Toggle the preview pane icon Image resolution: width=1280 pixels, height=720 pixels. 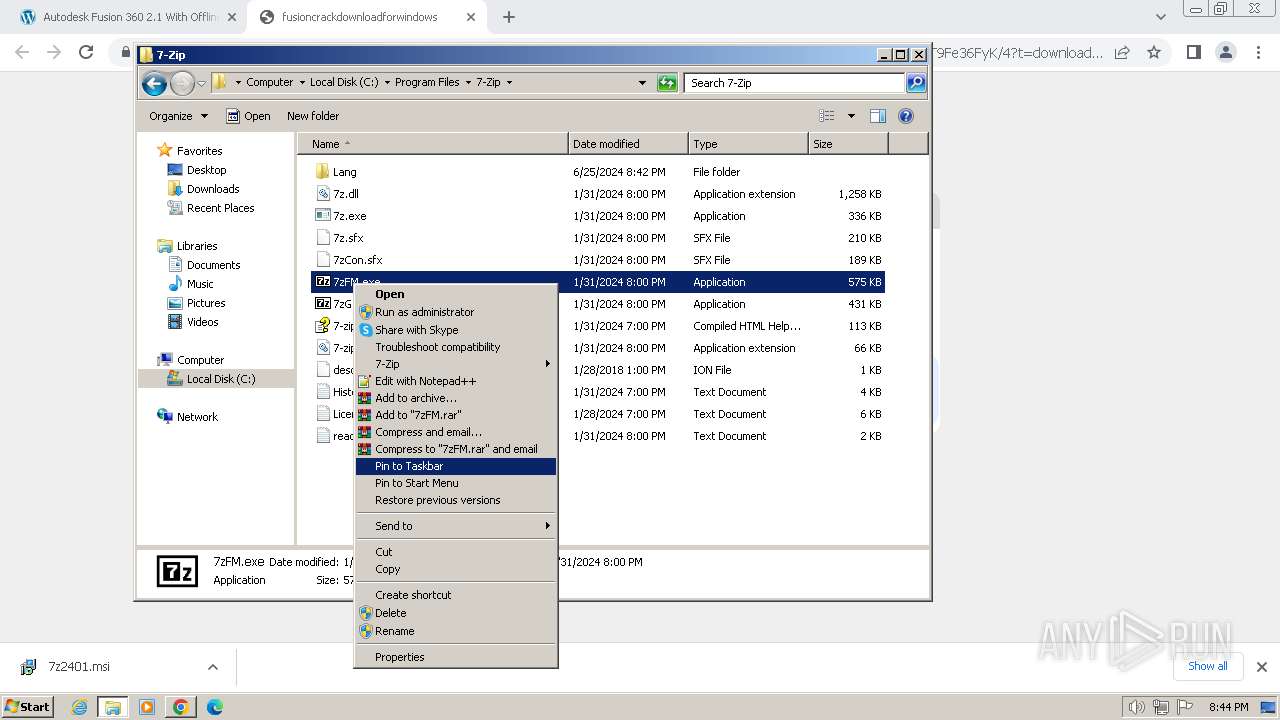click(877, 116)
